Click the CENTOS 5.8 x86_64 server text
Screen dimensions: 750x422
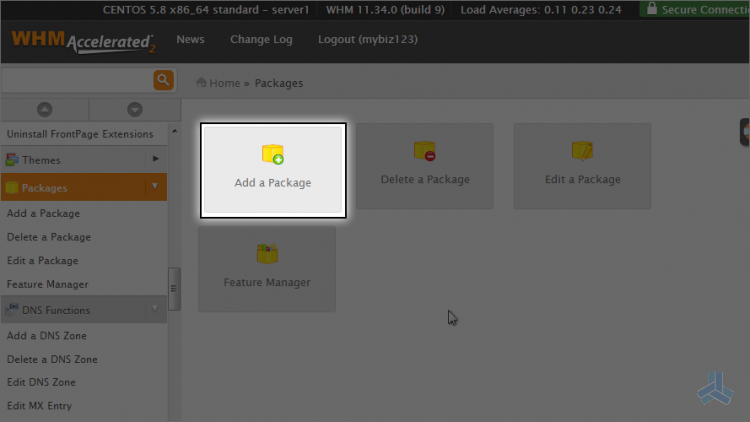[x=206, y=10]
